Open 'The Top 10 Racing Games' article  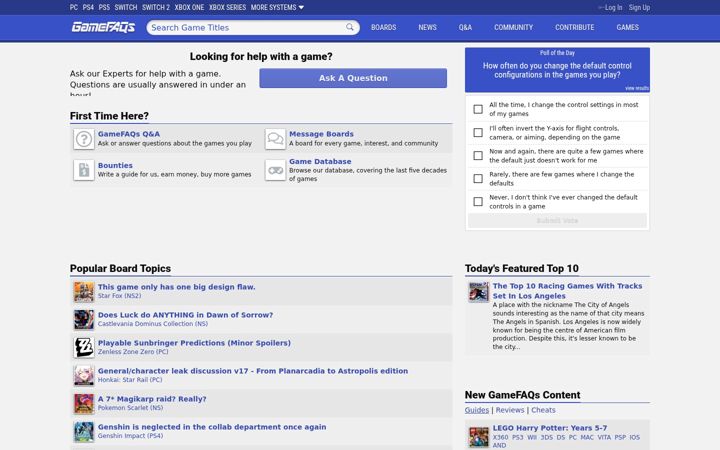pos(567,291)
